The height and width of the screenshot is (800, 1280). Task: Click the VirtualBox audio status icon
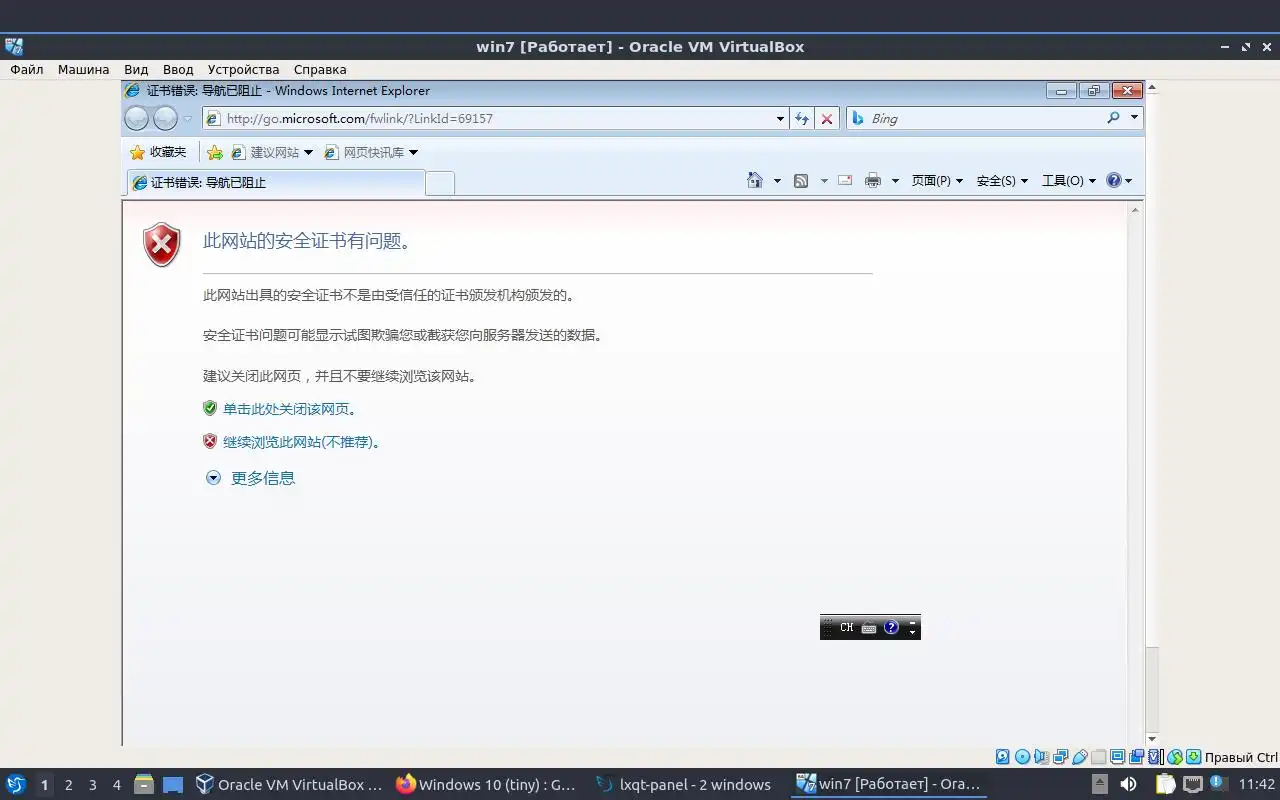pos(1041,757)
